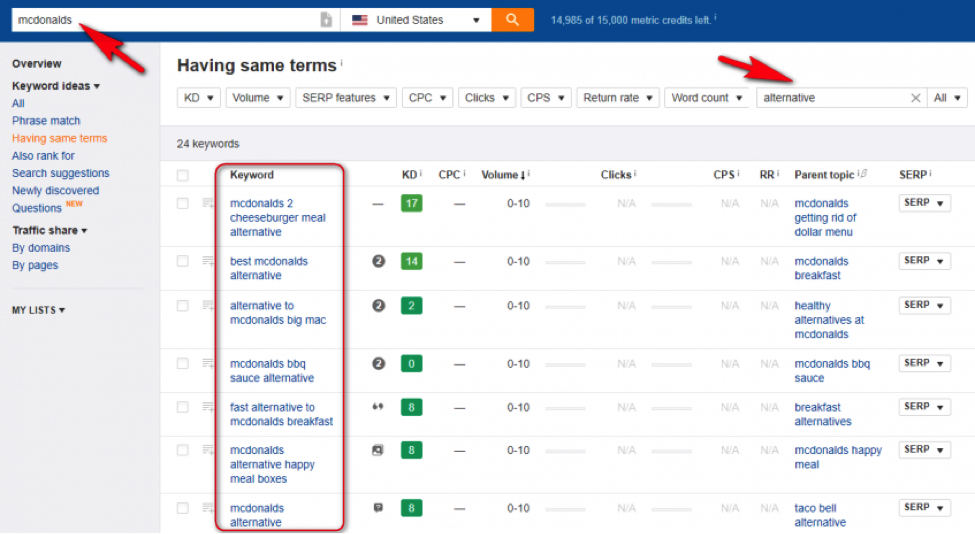Click add-to-list icon for 'alternative to mcdonalds big mac'
The width and height of the screenshot is (975, 534).
208,306
